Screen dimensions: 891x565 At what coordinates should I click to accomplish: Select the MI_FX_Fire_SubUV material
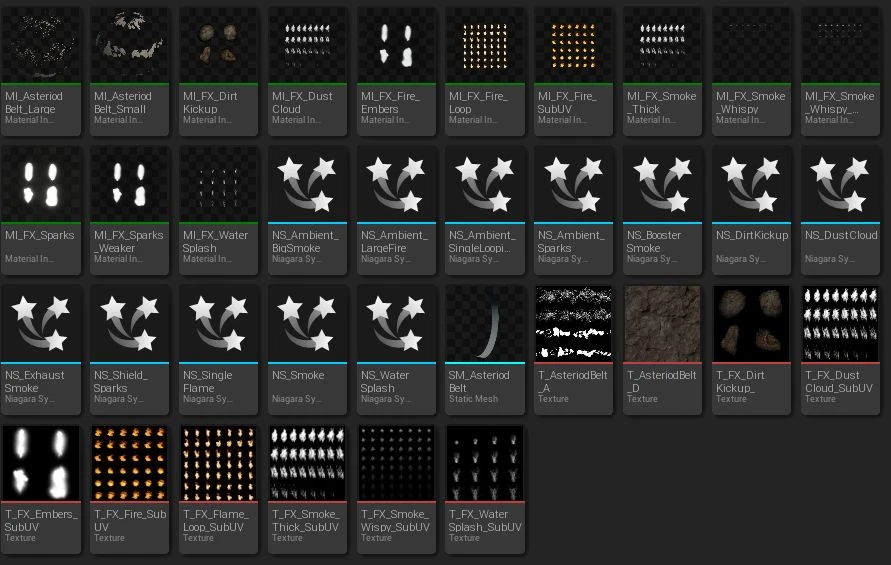(573, 71)
